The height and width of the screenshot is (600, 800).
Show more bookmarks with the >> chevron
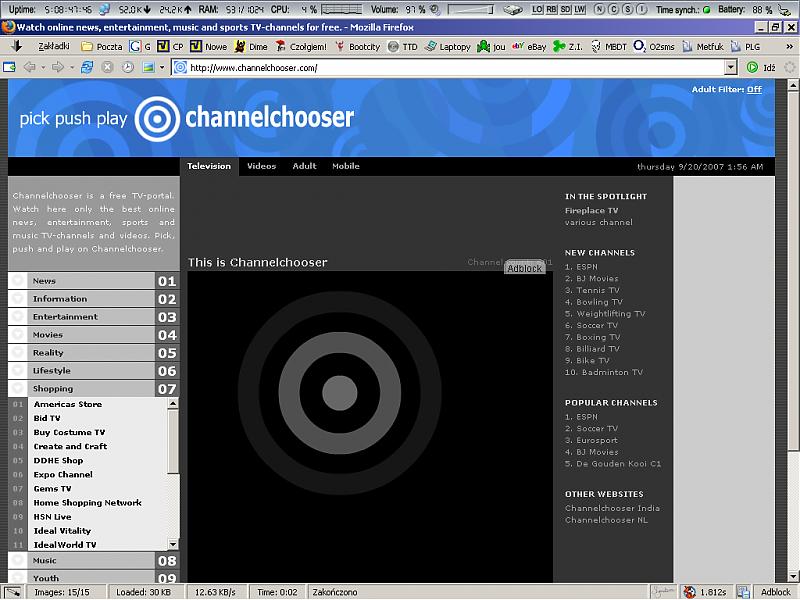point(789,46)
